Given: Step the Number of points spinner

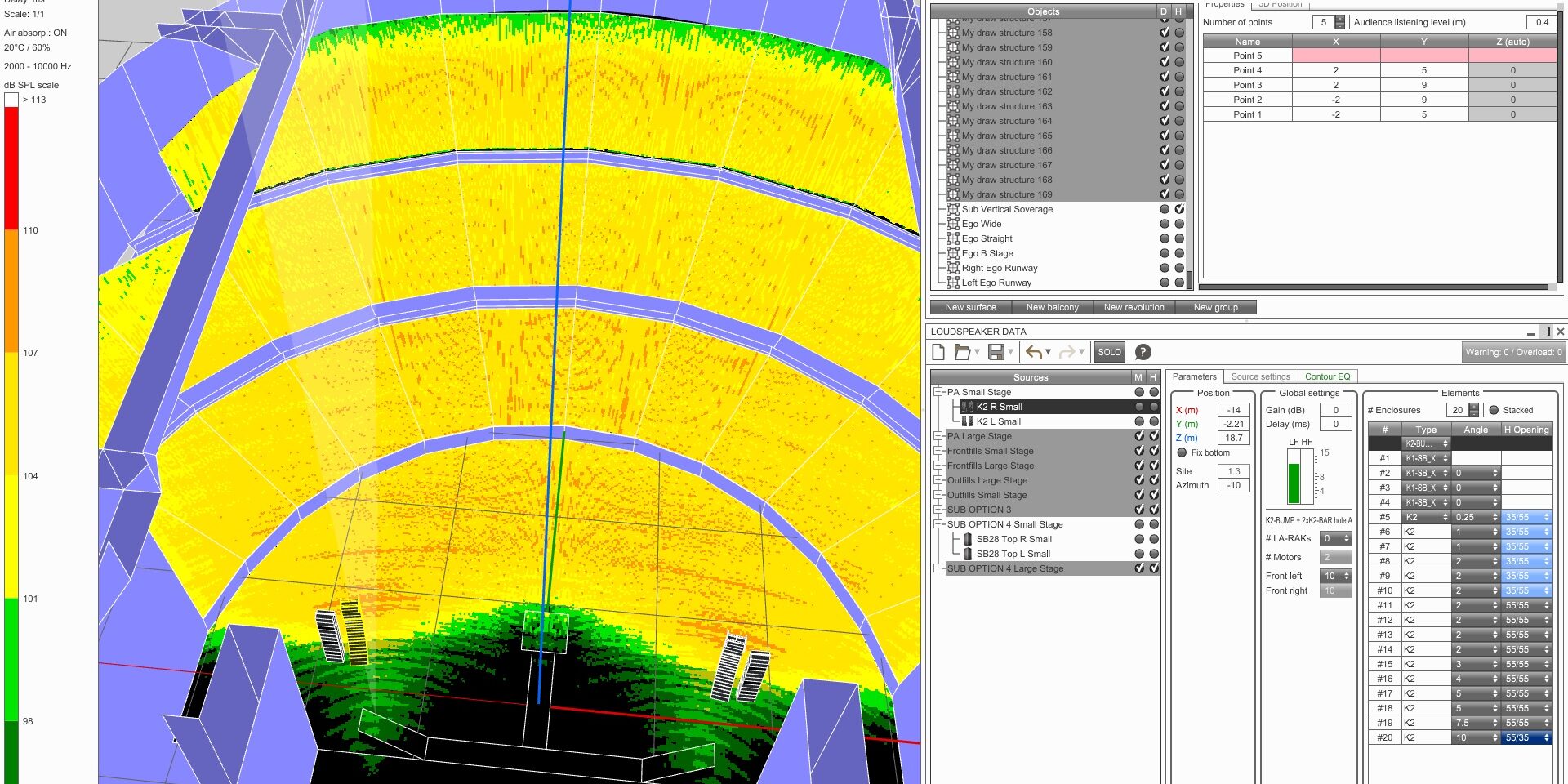Looking at the screenshot, I should coord(1339,22).
